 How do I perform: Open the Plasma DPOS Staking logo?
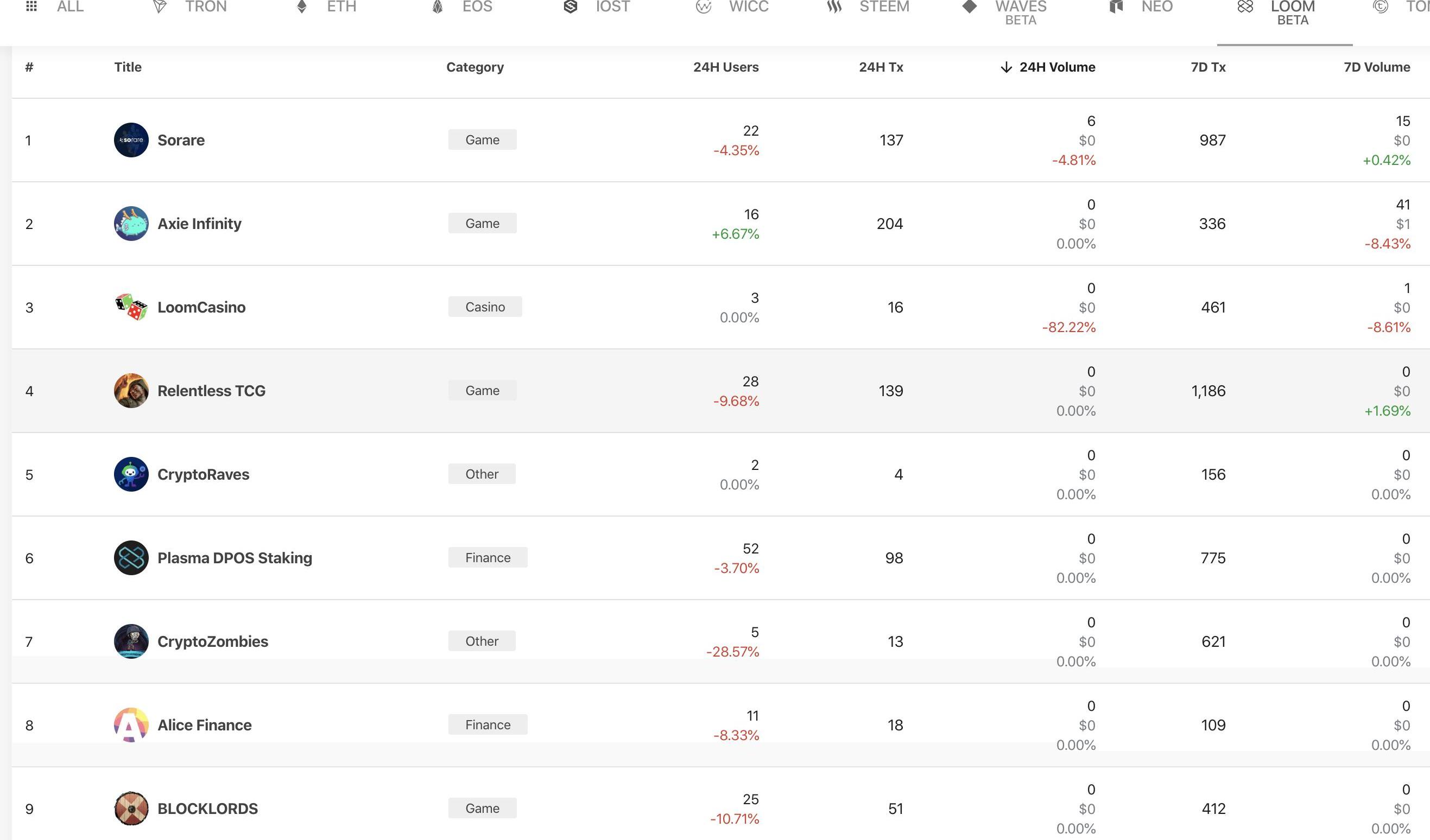[x=131, y=557]
